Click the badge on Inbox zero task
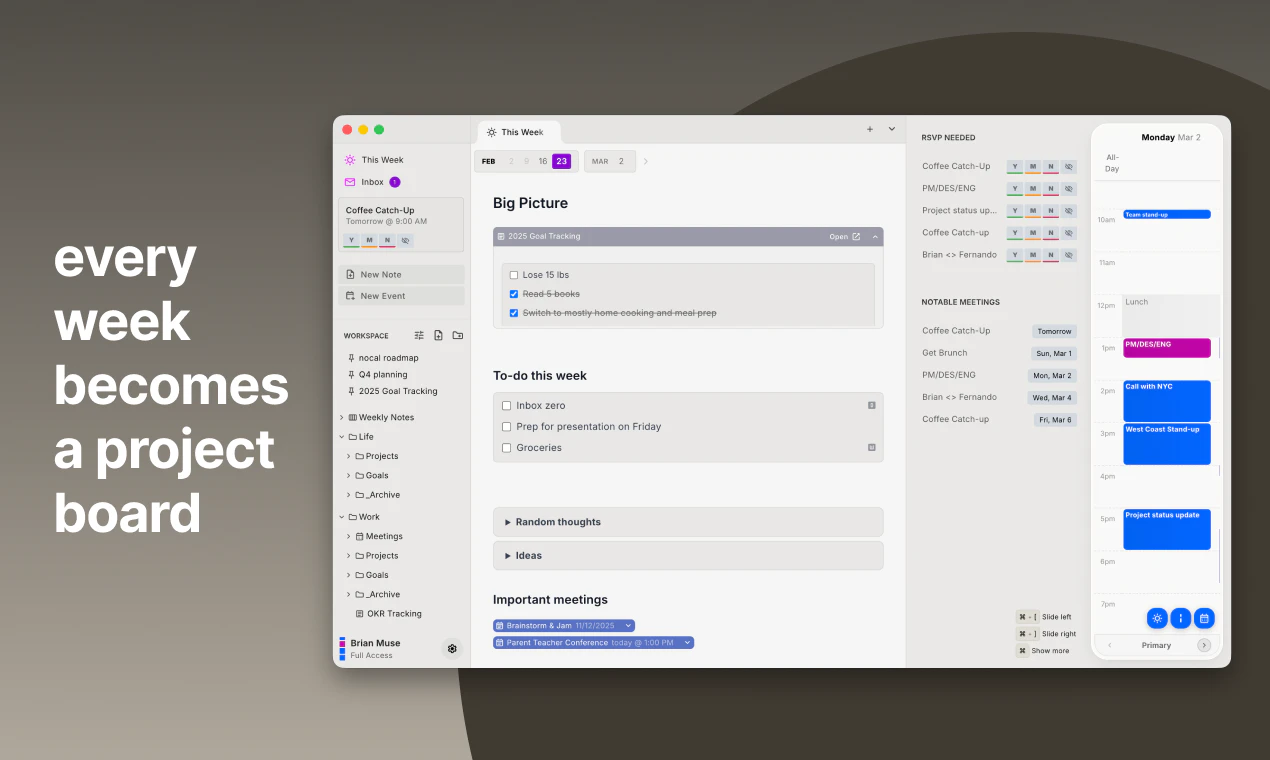Viewport: 1270px width, 760px height. [x=872, y=405]
